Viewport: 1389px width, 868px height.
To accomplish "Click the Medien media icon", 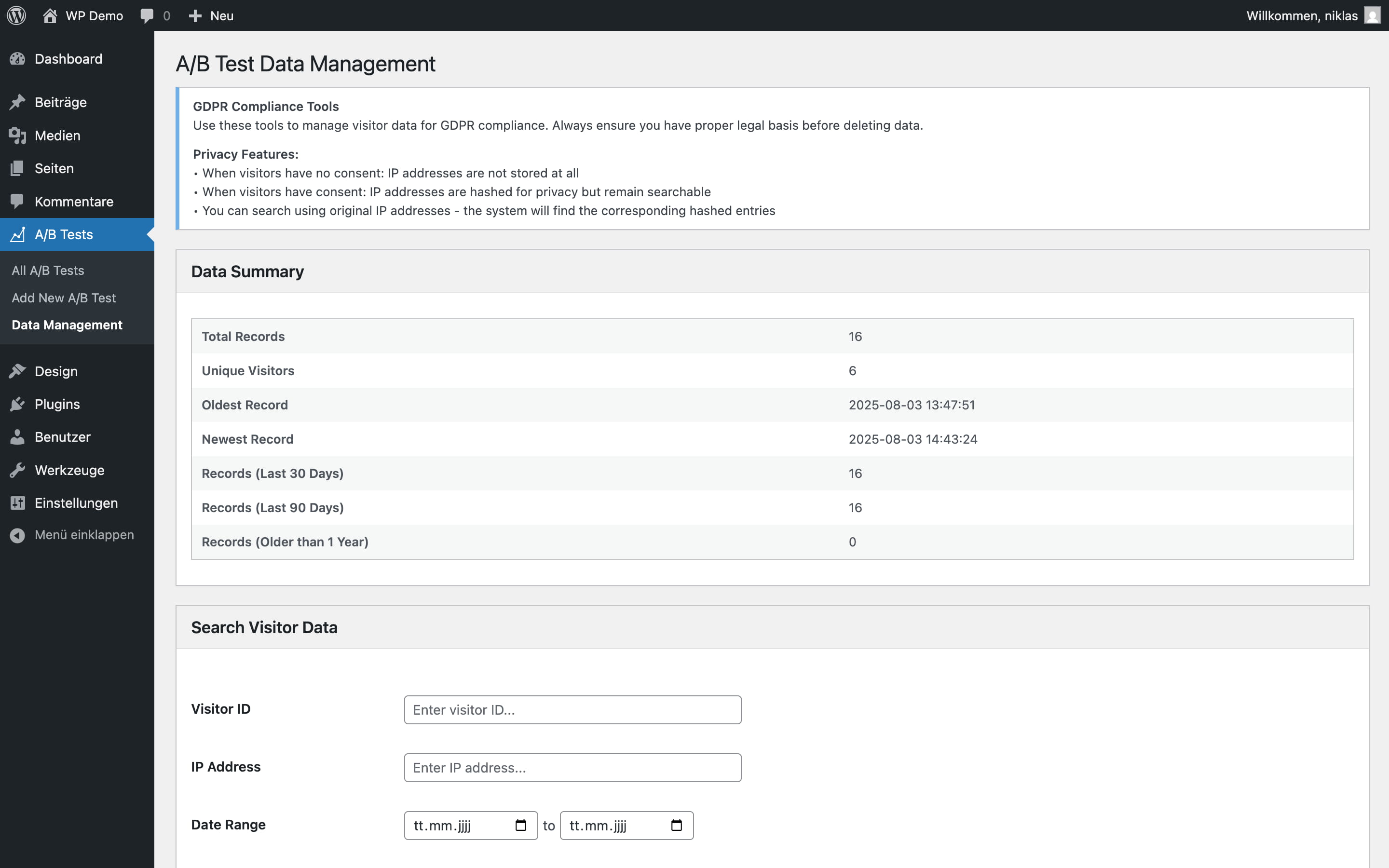I will tap(17, 136).
